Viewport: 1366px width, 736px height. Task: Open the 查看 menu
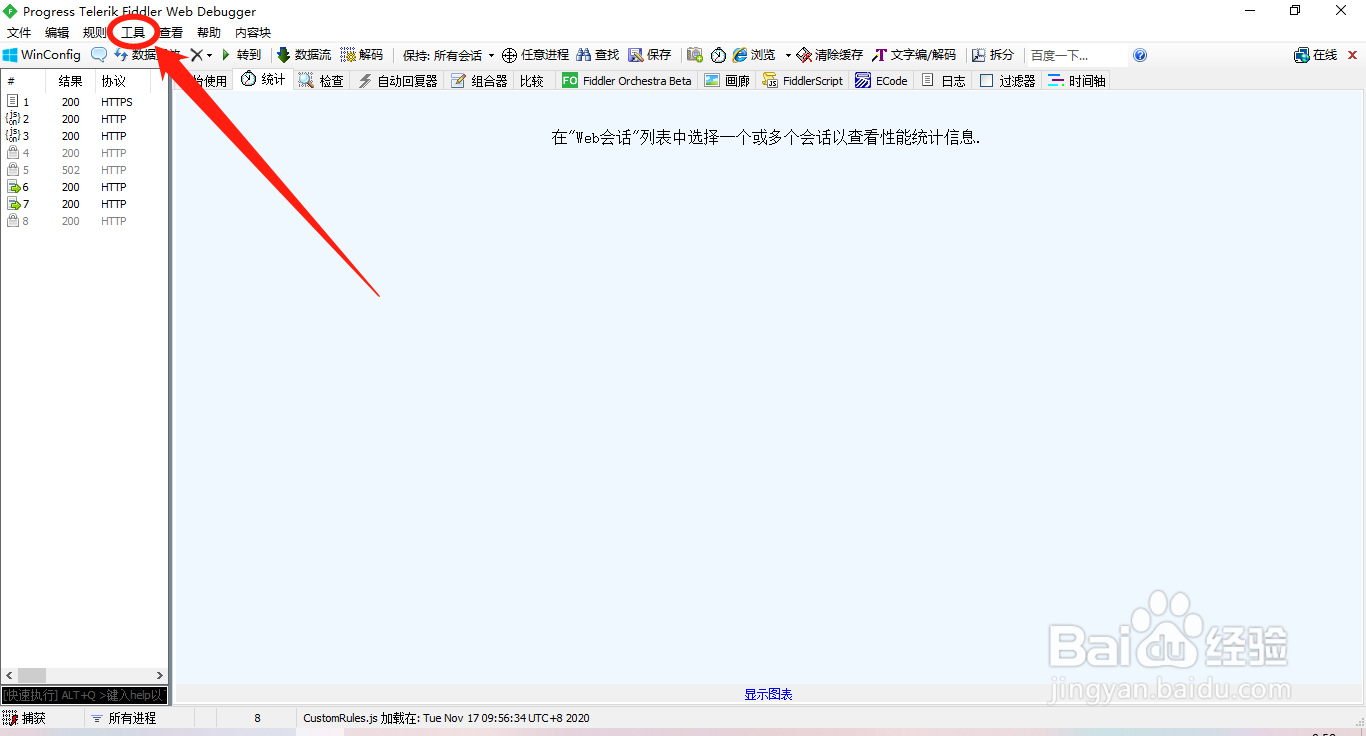[171, 33]
